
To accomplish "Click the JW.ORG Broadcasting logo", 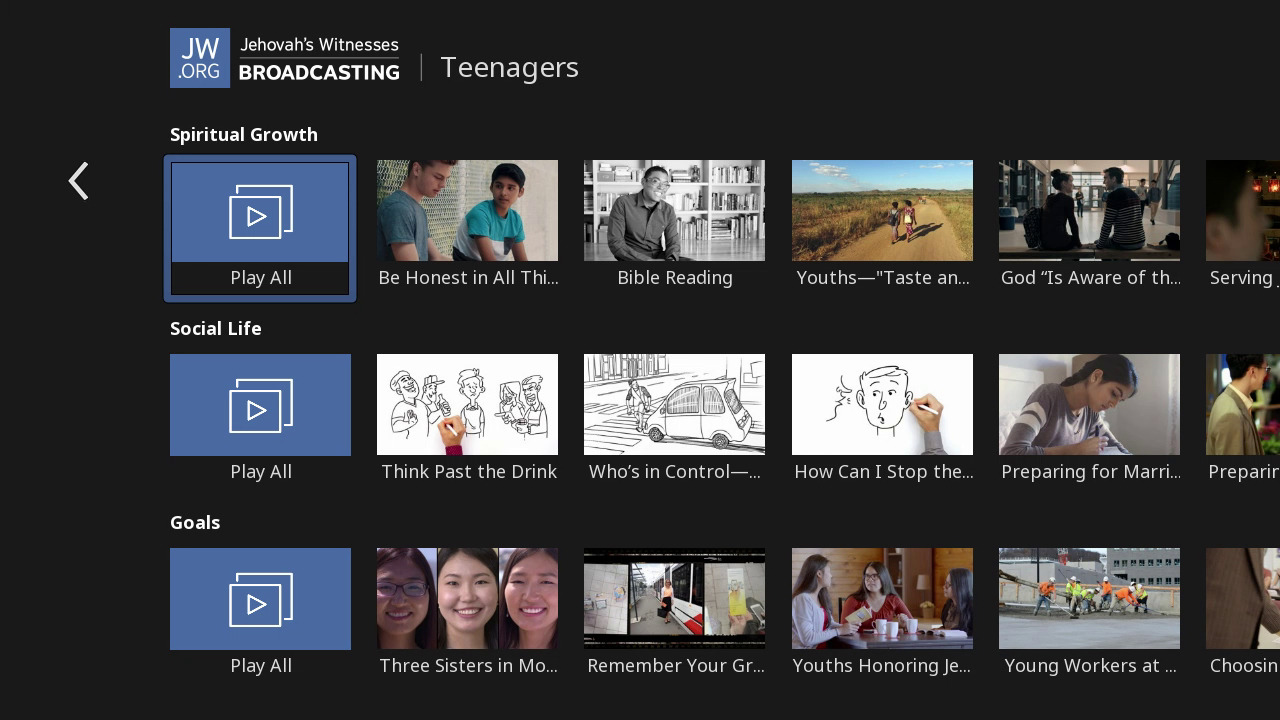I will click(285, 58).
